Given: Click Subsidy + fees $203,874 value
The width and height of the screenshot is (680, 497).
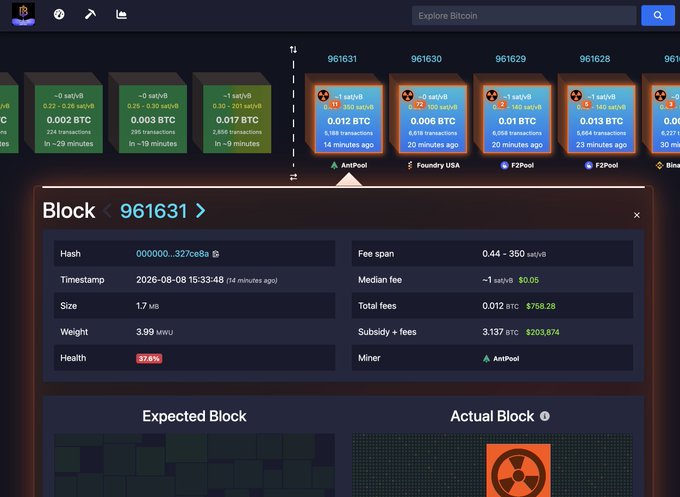Looking at the screenshot, I should 543,332.
